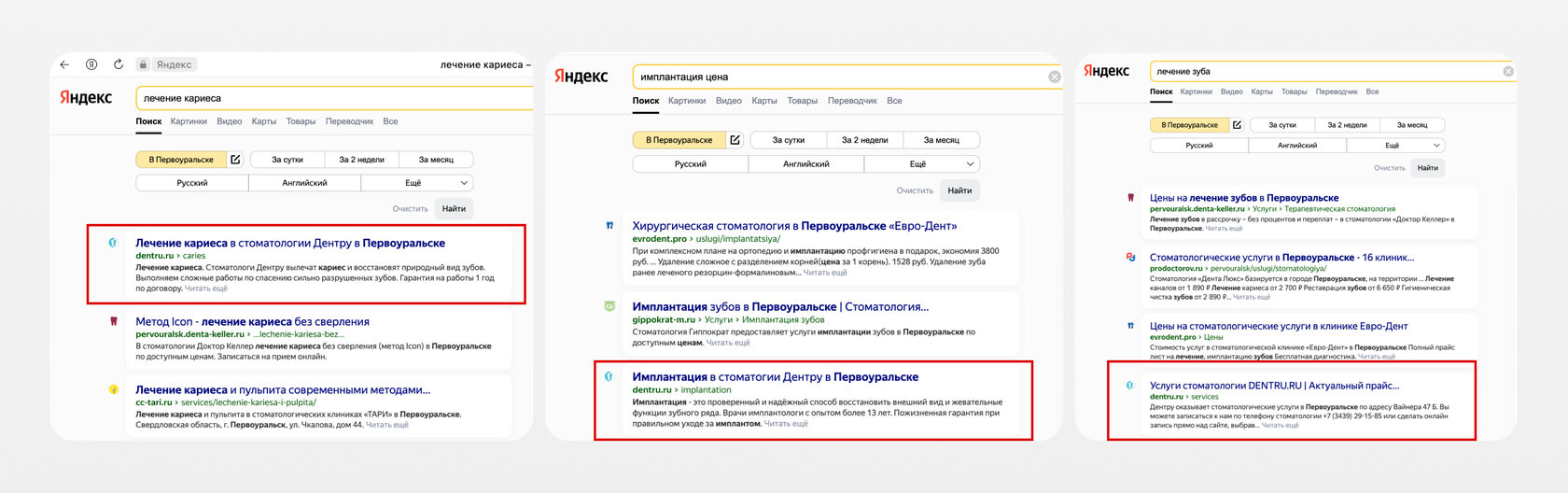Go back using browser arrow in left window
This screenshot has width=1568, height=493.
click(x=64, y=64)
